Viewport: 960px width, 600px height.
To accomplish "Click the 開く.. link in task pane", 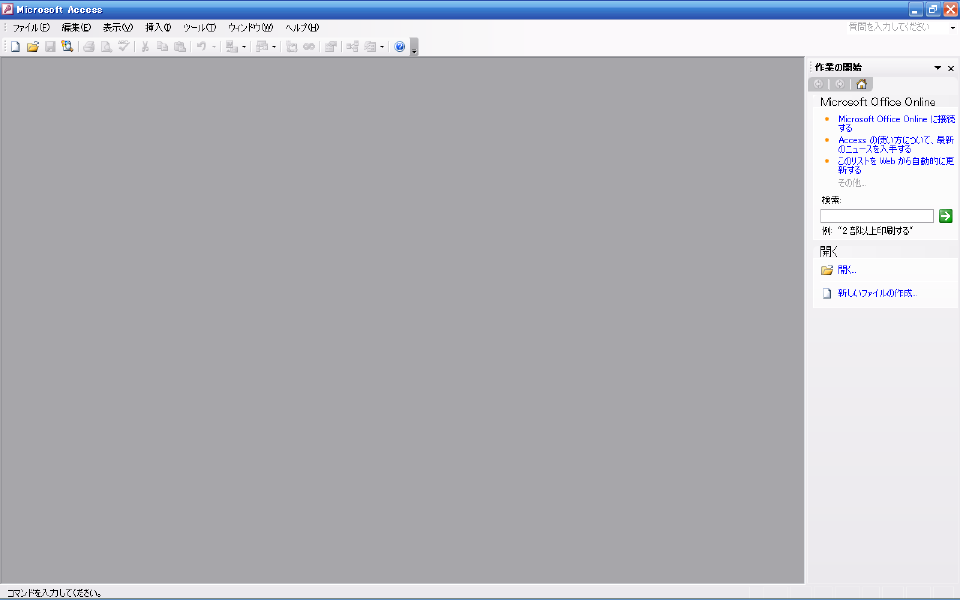I will (847, 269).
